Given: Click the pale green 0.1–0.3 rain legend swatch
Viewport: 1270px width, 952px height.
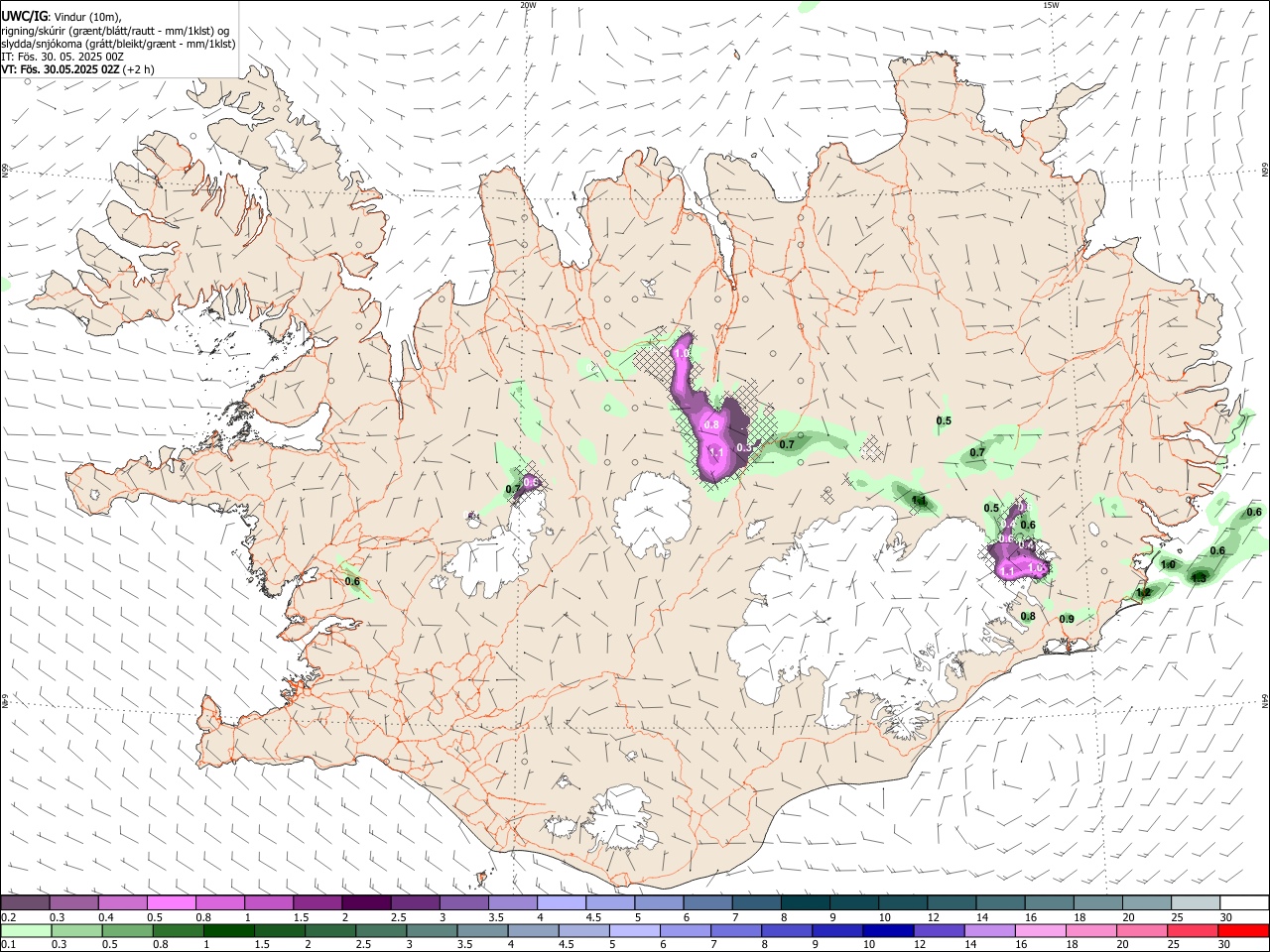Looking at the screenshot, I should (x=26, y=930).
